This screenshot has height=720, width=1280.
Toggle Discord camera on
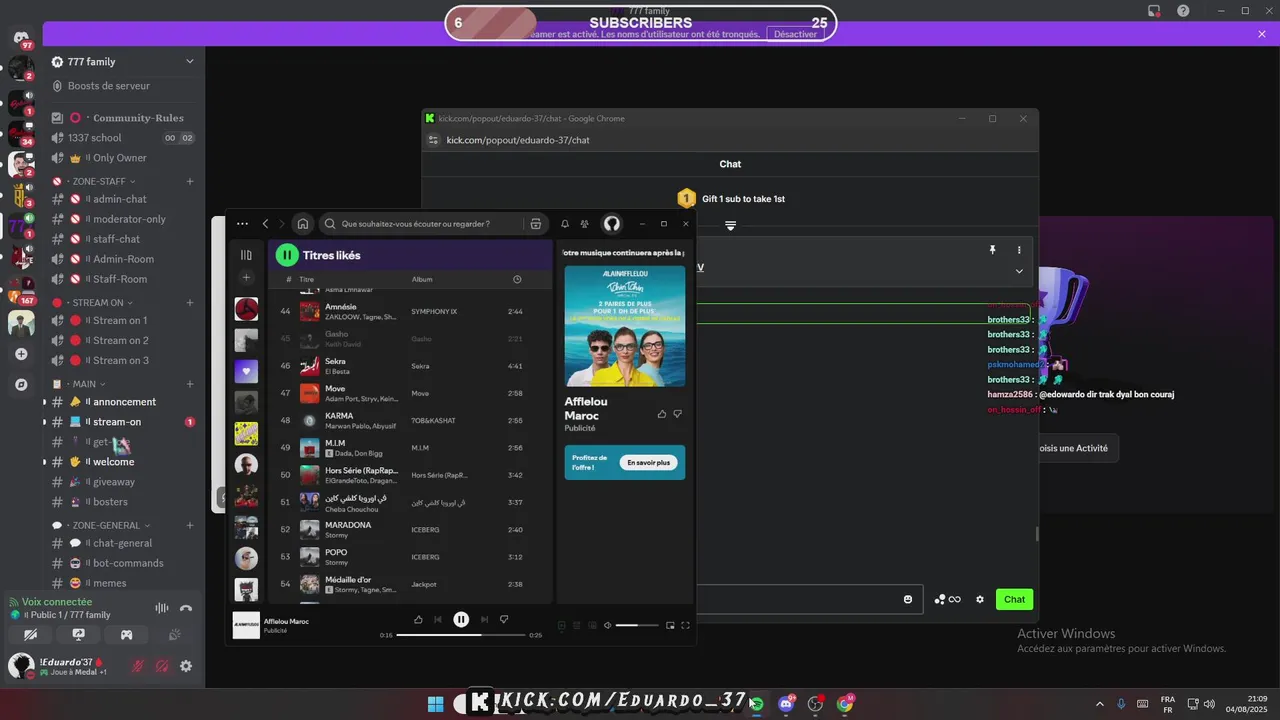[31, 634]
